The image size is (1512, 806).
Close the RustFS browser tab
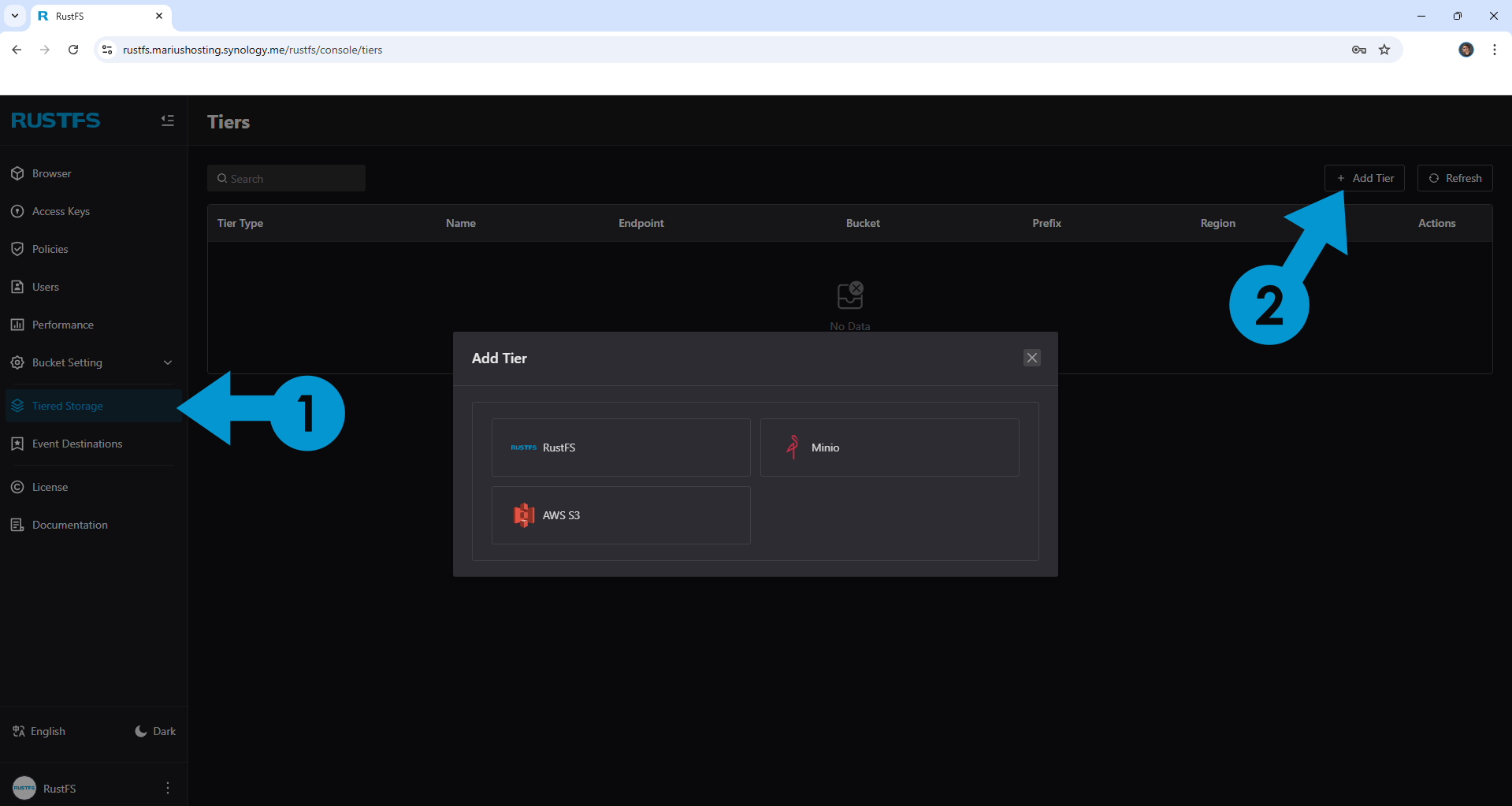pos(159,16)
